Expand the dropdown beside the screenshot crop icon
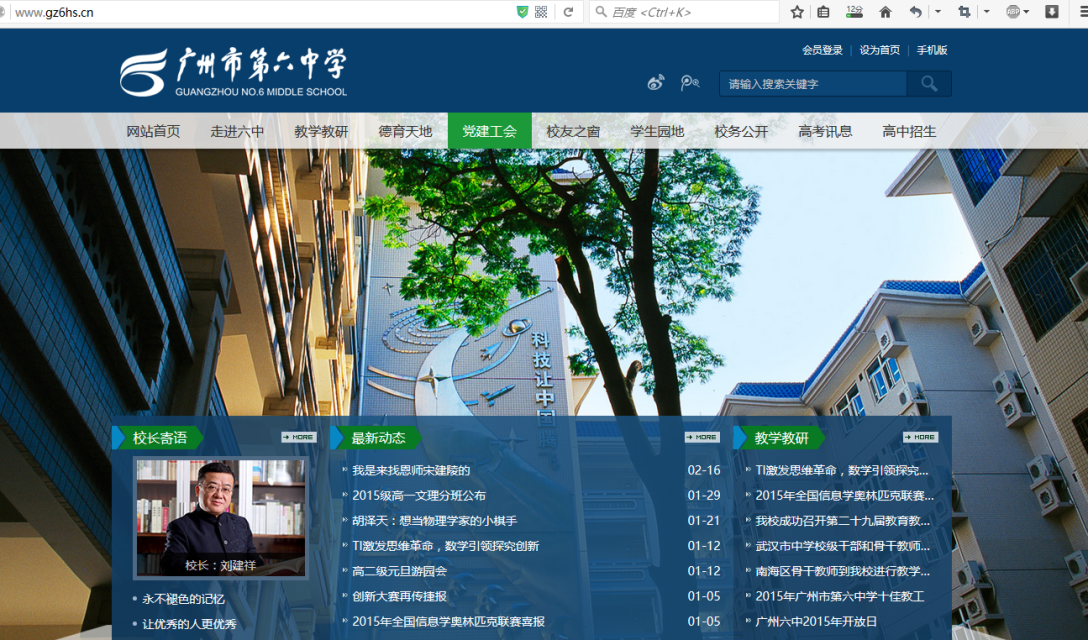Image resolution: width=1088 pixels, height=640 pixels. point(987,12)
